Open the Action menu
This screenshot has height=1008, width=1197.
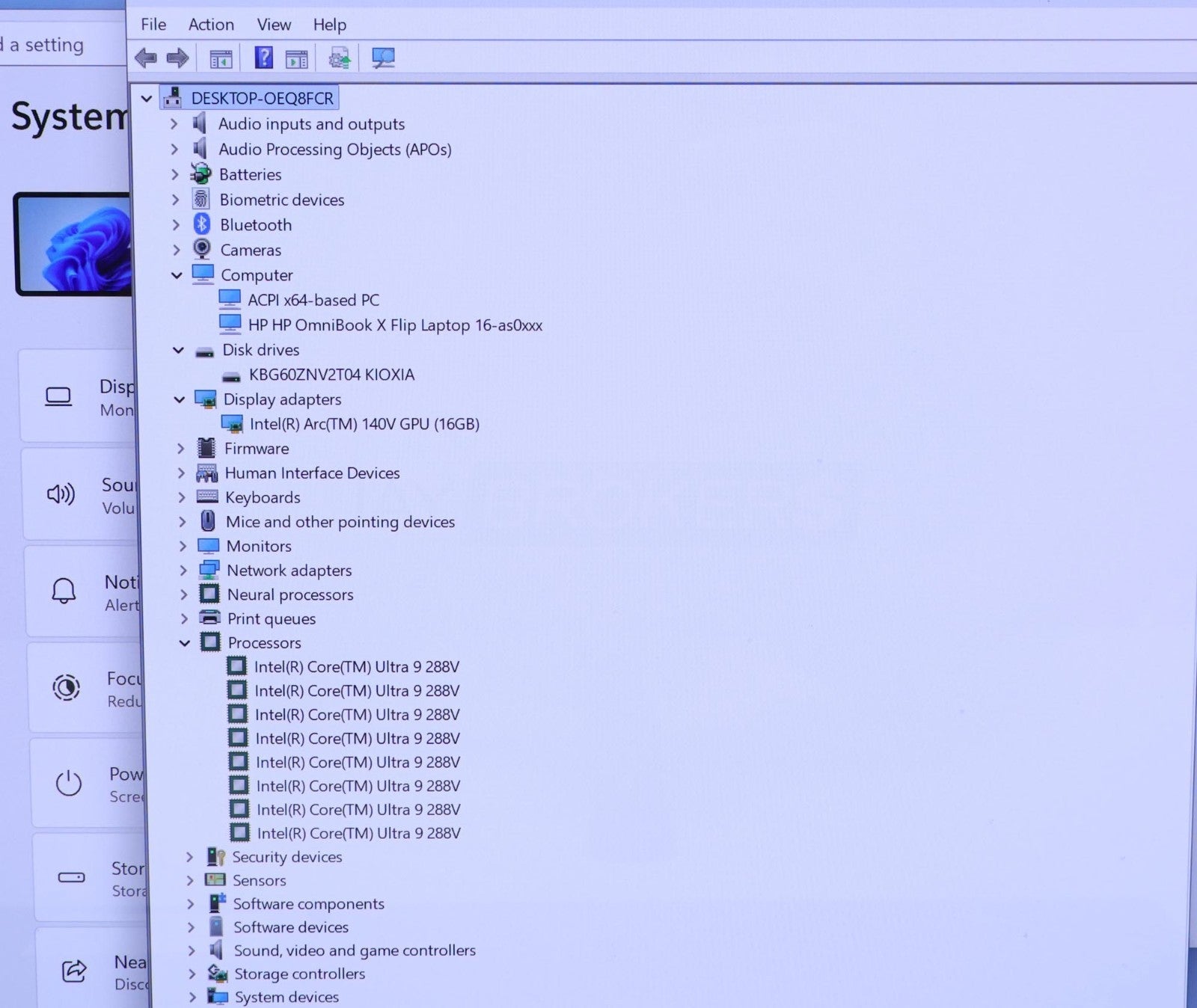click(211, 25)
